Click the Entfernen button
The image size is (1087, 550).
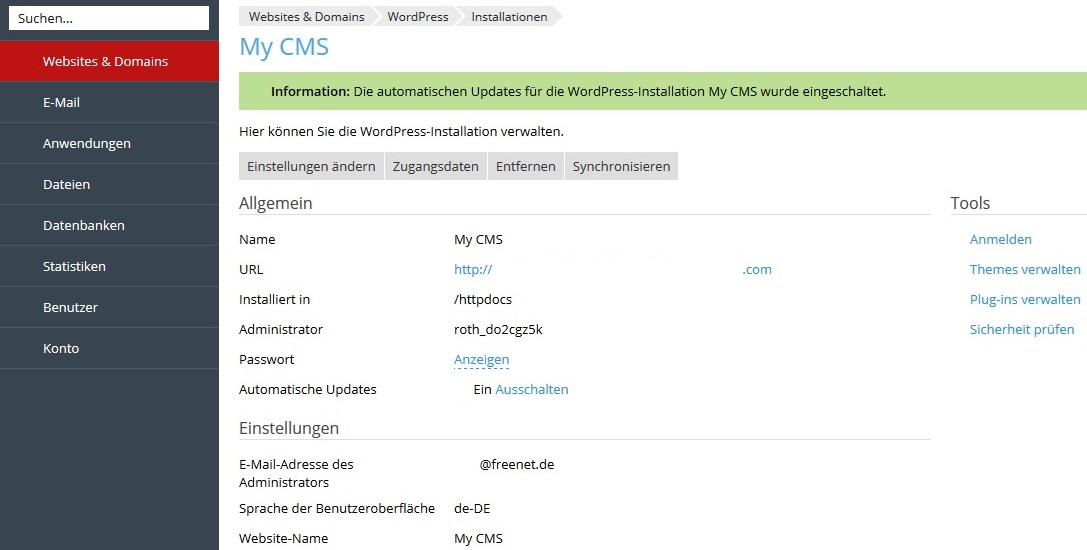pyautogui.click(x=525, y=166)
